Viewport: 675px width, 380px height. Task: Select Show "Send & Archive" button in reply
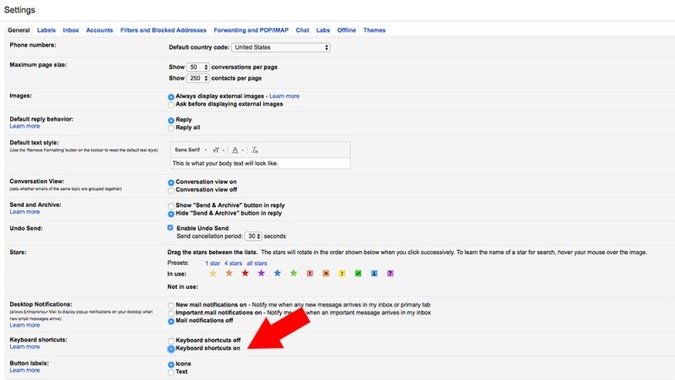(x=171, y=206)
